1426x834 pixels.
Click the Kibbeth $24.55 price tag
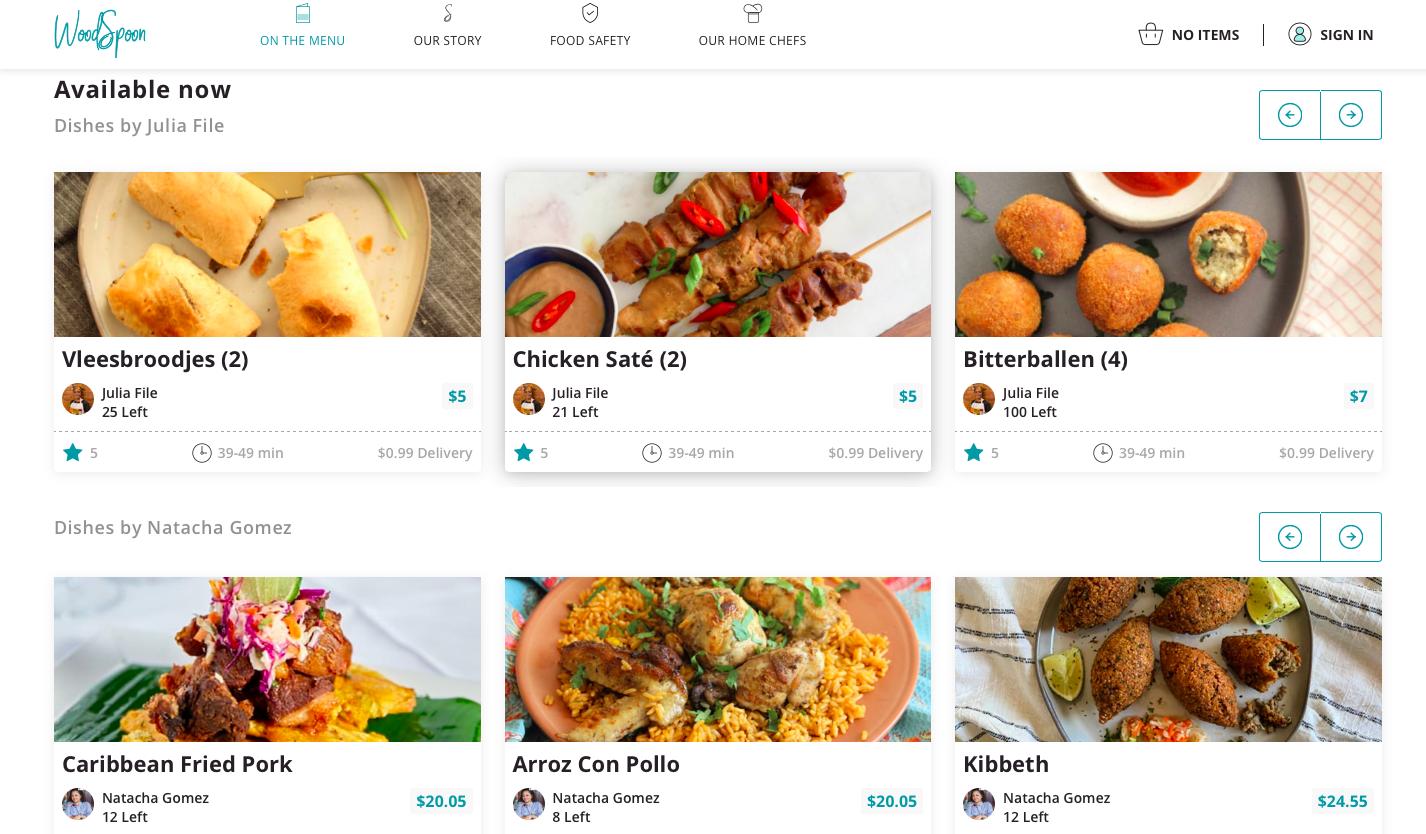click(x=1342, y=801)
